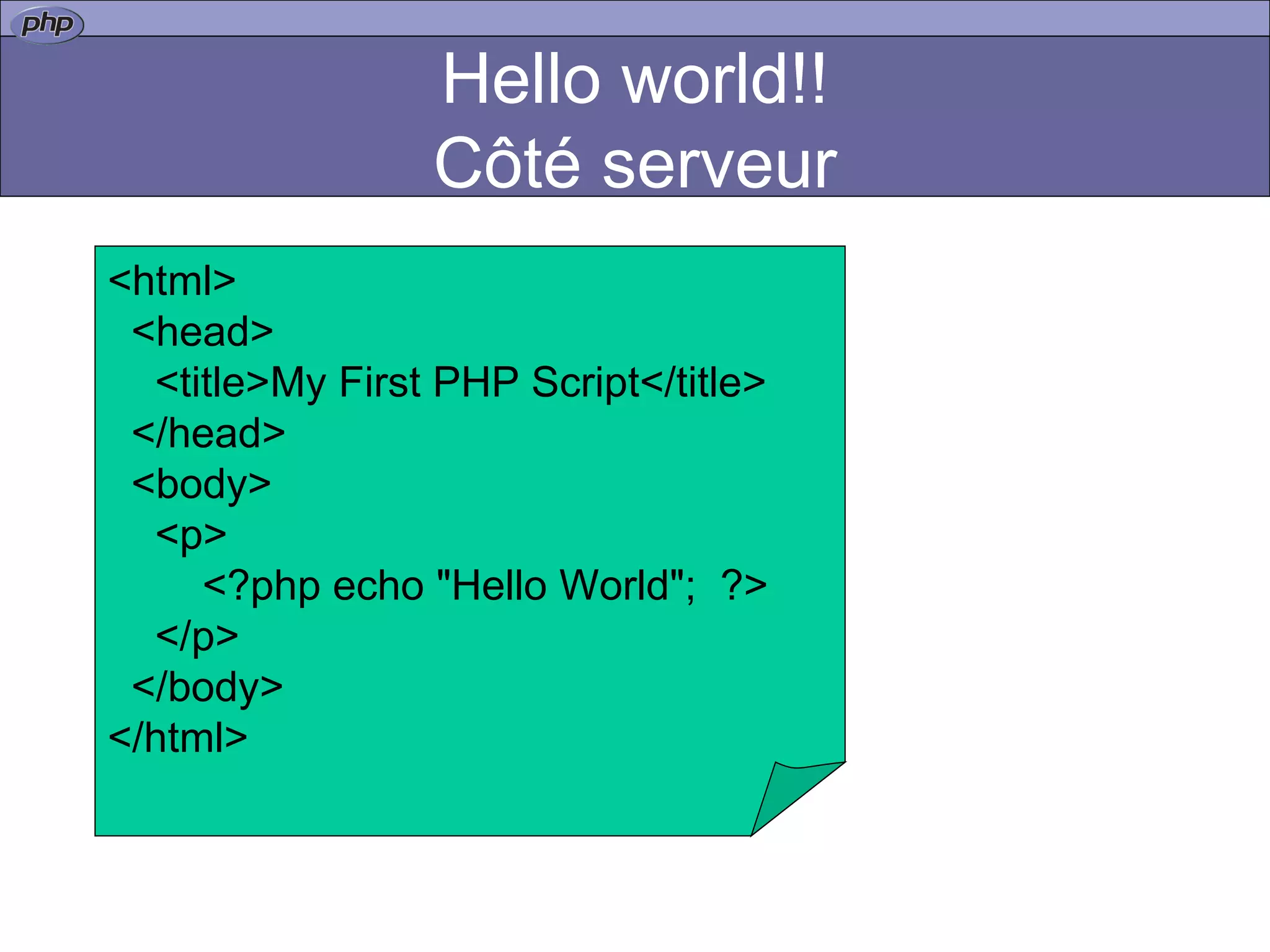Click the opening <body> tag line
The image size is (1270, 952).
point(201,485)
